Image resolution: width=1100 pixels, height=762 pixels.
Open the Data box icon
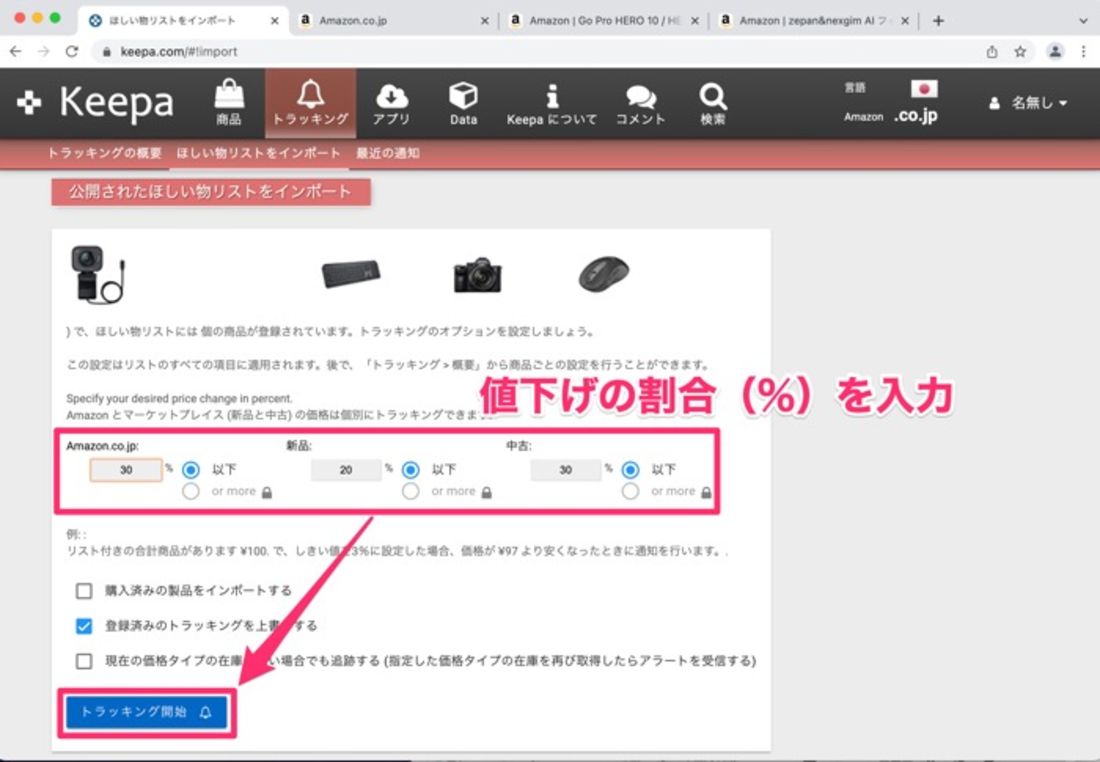[463, 103]
